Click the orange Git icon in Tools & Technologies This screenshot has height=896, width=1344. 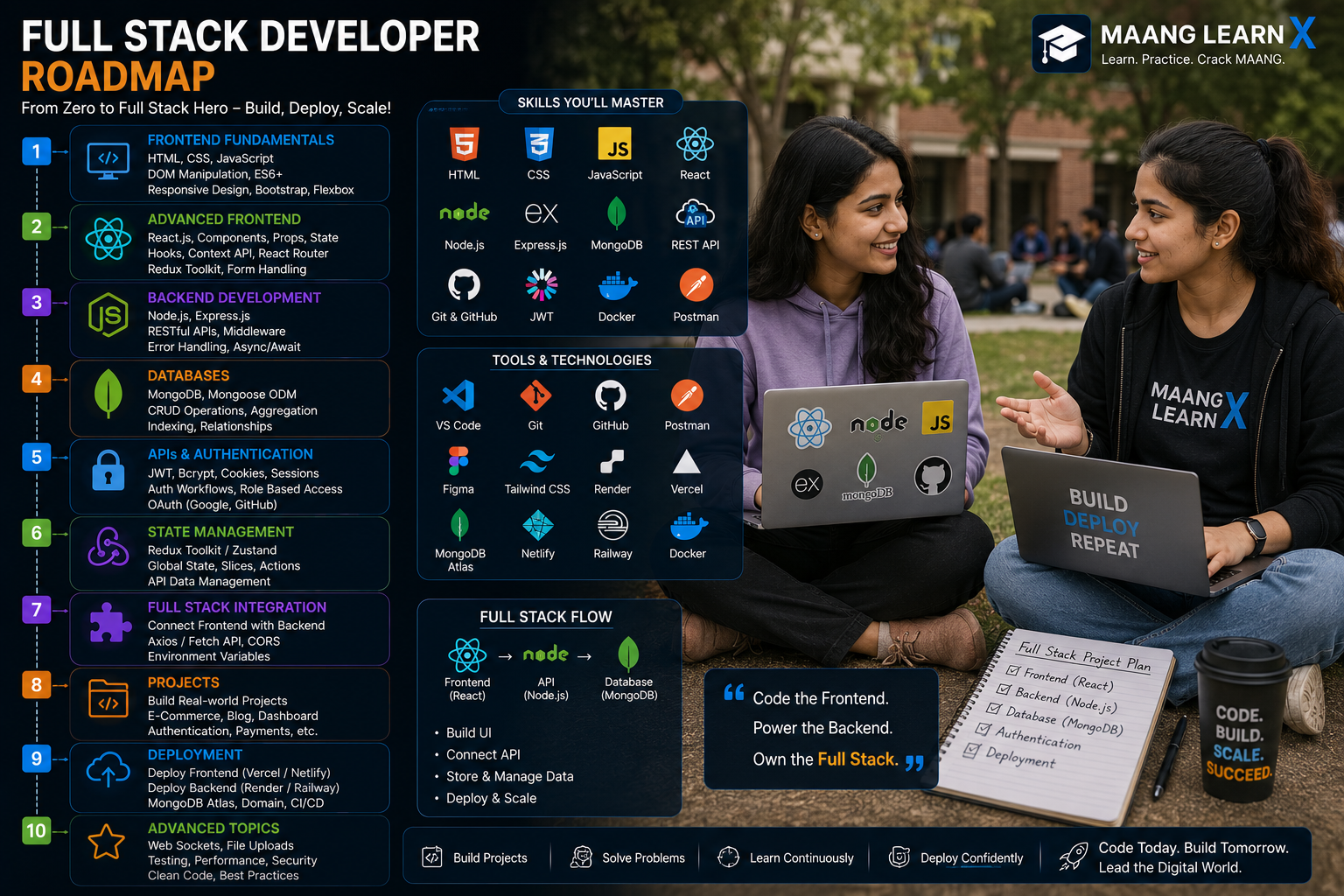point(535,395)
